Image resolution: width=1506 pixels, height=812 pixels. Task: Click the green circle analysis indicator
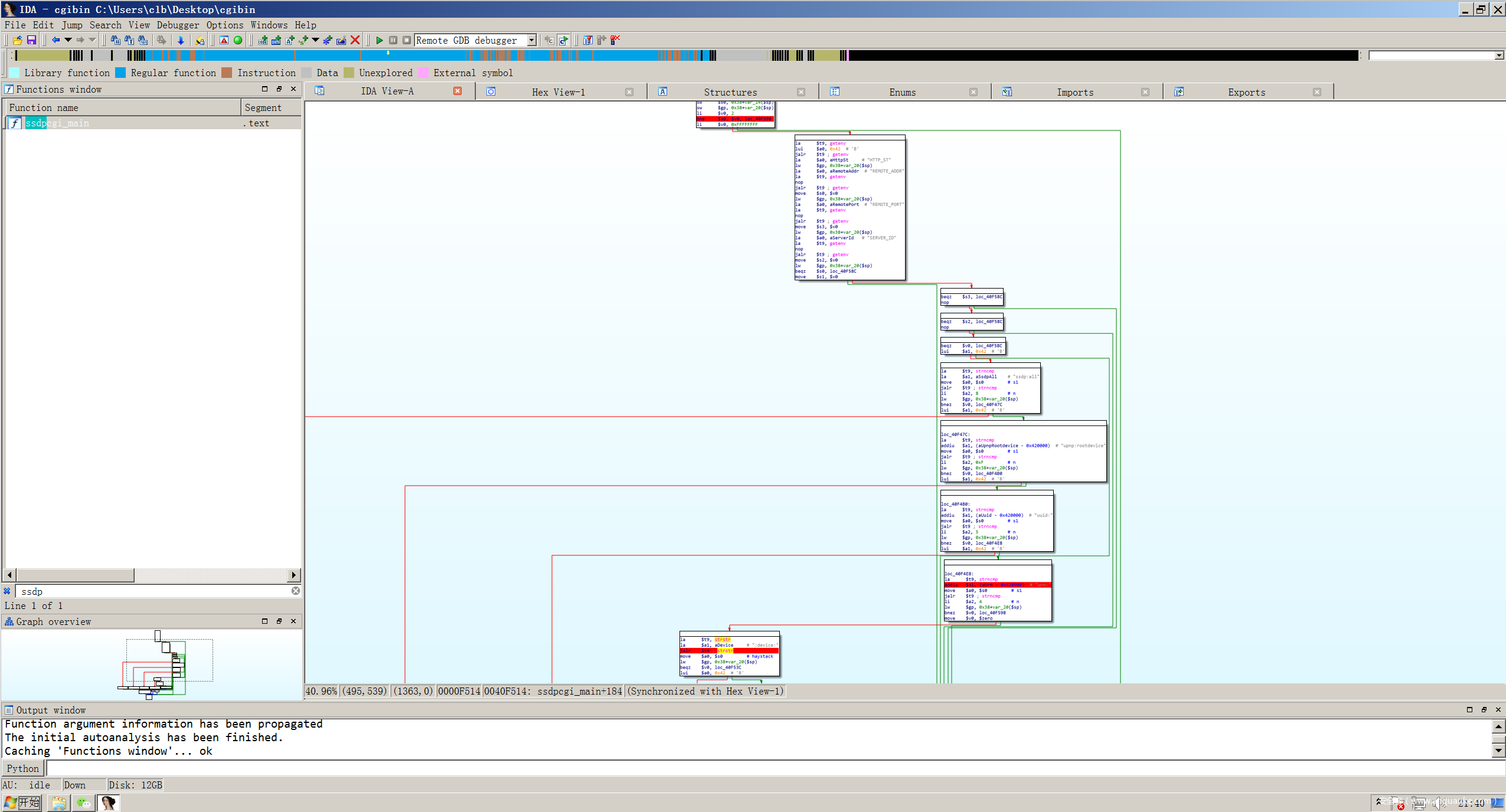pyautogui.click(x=238, y=40)
